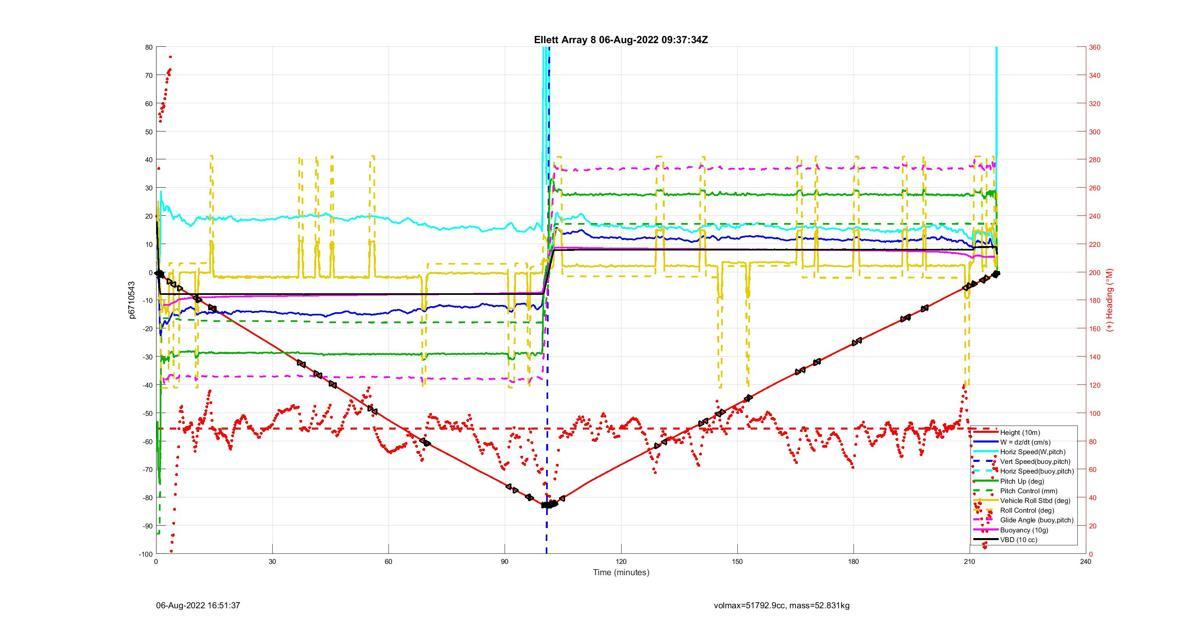
Task: Click left y-axis tick label '-70'
Action: [x=146, y=470]
